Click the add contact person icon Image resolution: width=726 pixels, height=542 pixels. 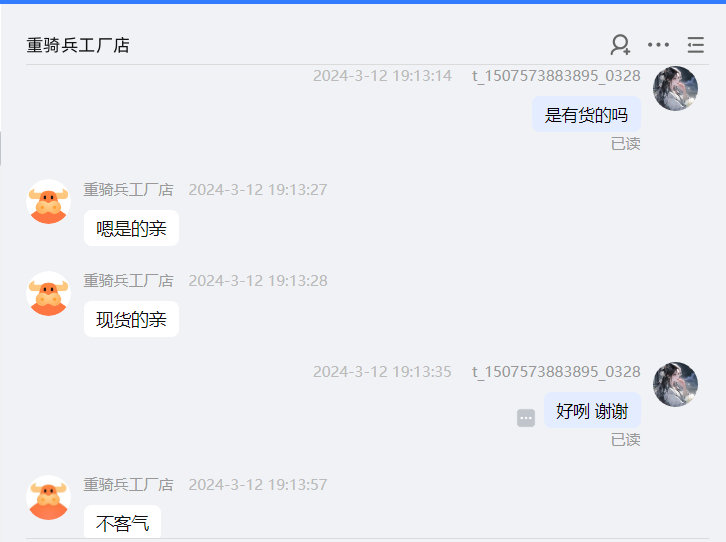click(x=620, y=45)
